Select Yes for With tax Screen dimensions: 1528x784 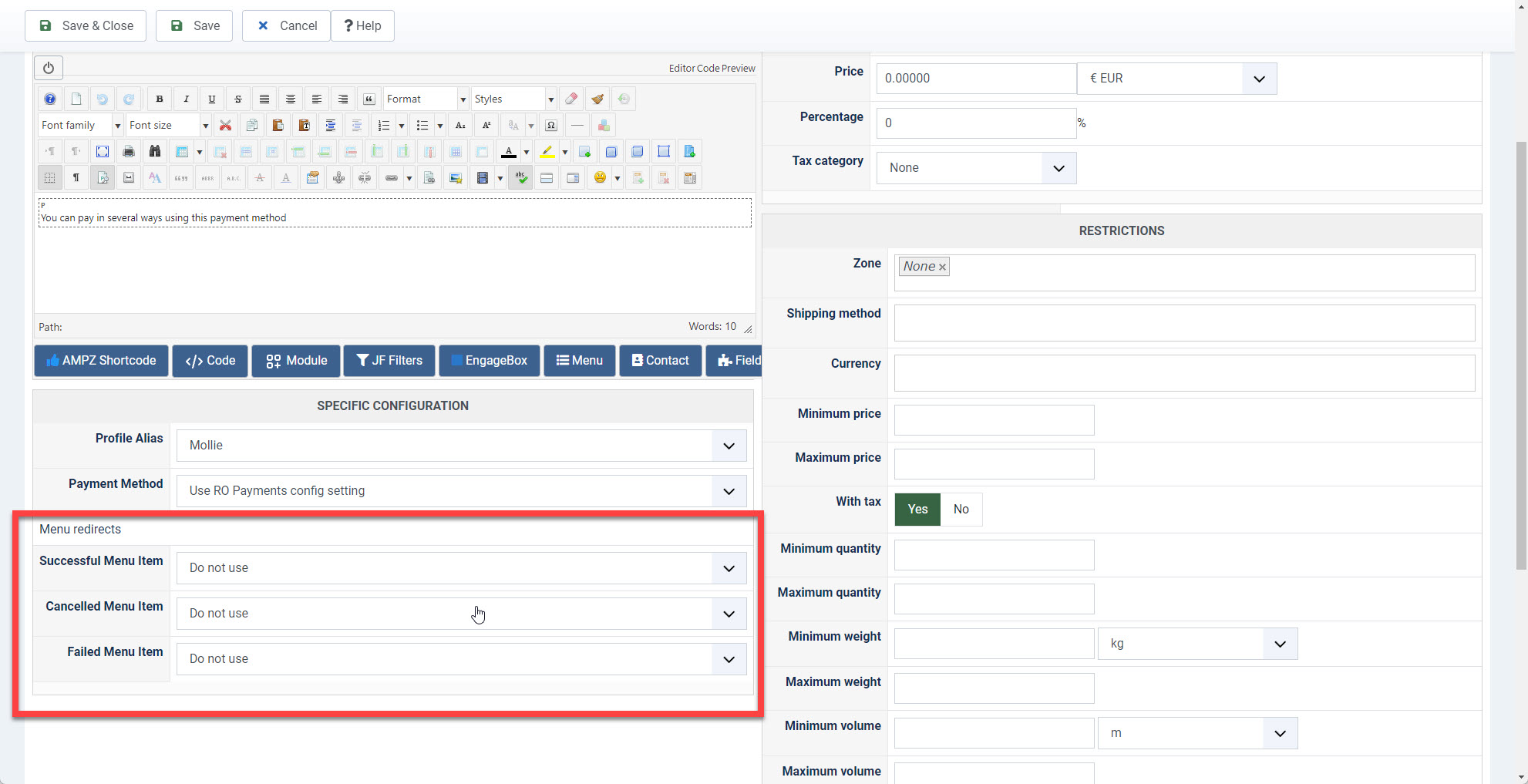point(917,509)
